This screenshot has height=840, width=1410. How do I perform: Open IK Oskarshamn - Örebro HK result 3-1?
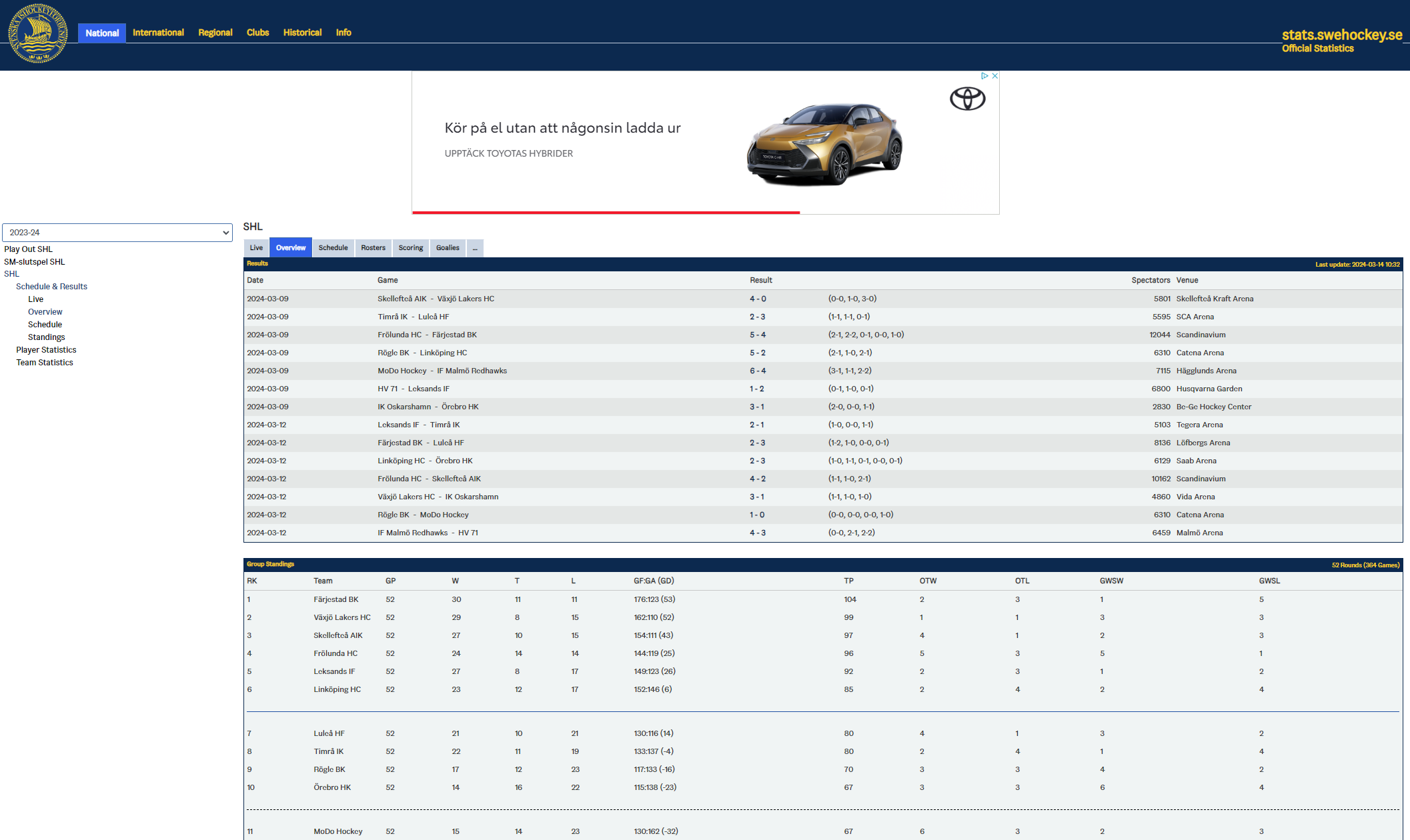757,407
